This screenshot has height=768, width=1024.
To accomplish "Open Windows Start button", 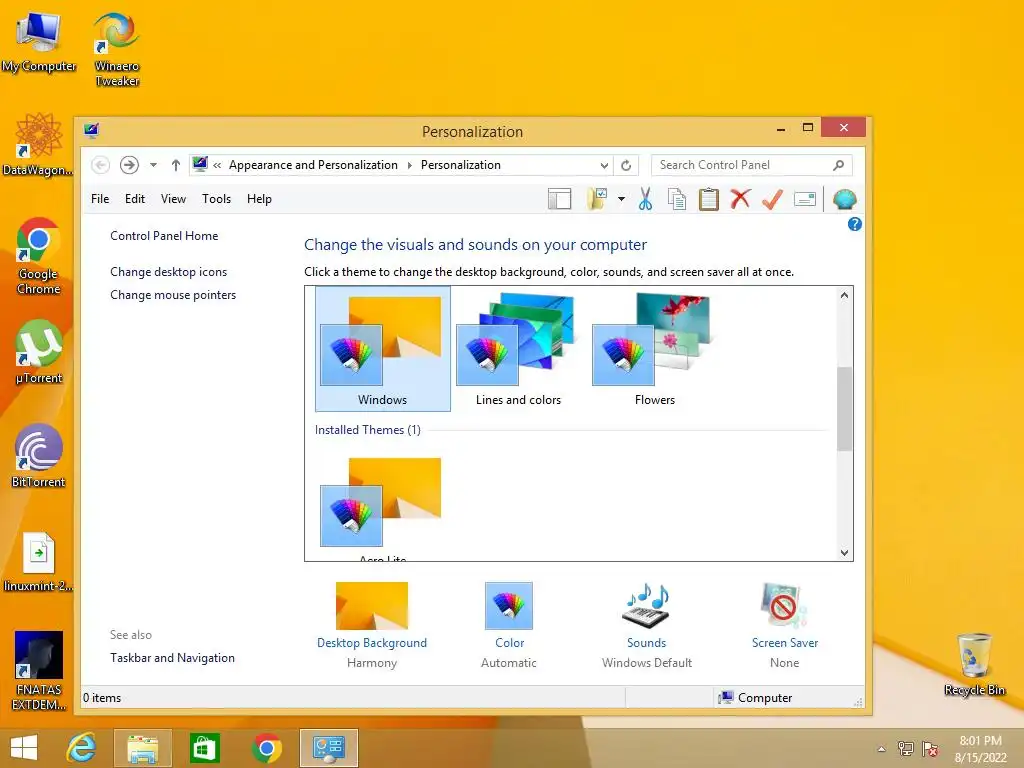I will click(24, 748).
